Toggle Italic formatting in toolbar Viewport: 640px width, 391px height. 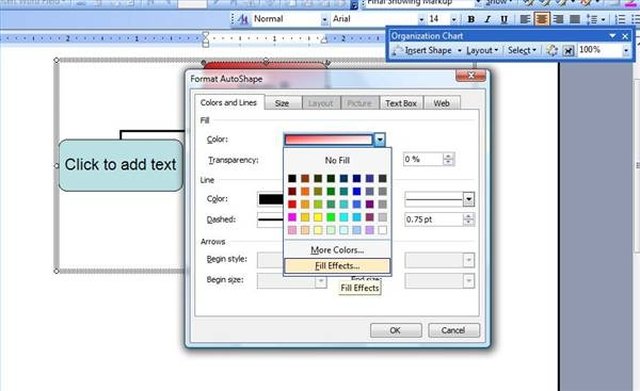click(x=487, y=19)
